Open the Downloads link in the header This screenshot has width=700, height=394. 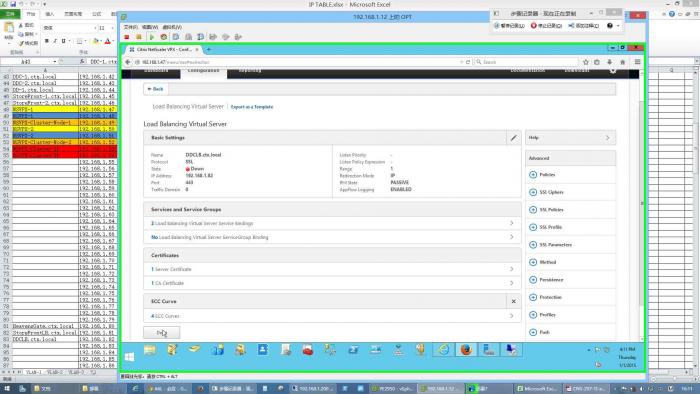point(576,71)
